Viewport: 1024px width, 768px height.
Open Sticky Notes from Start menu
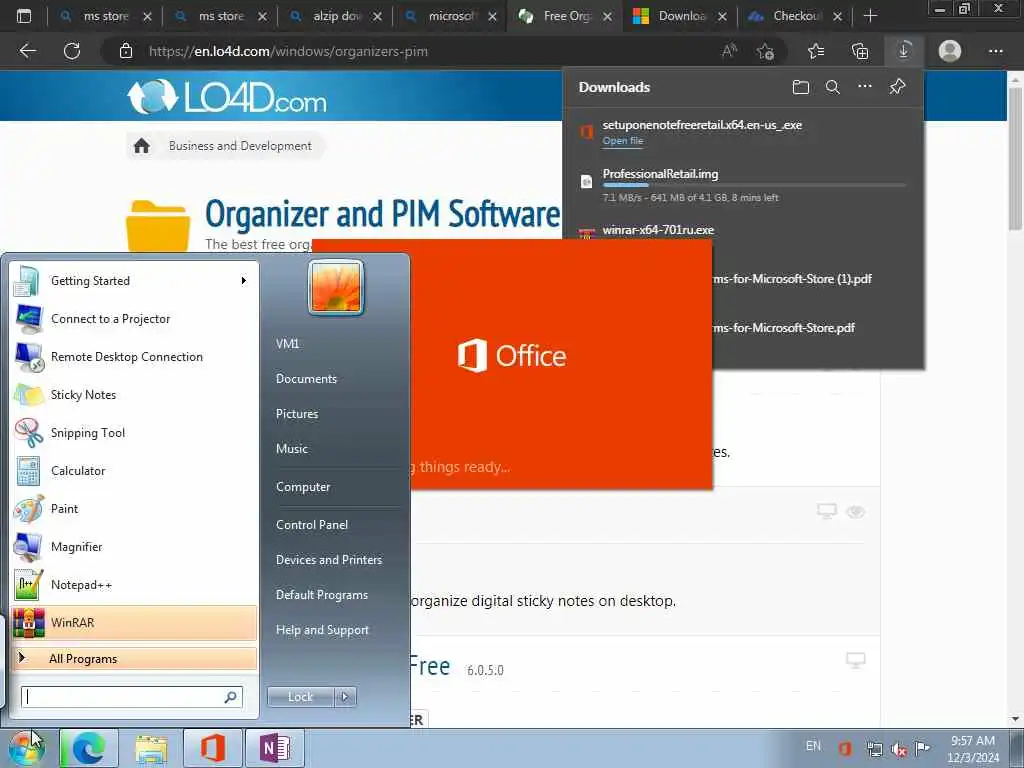coord(134,394)
